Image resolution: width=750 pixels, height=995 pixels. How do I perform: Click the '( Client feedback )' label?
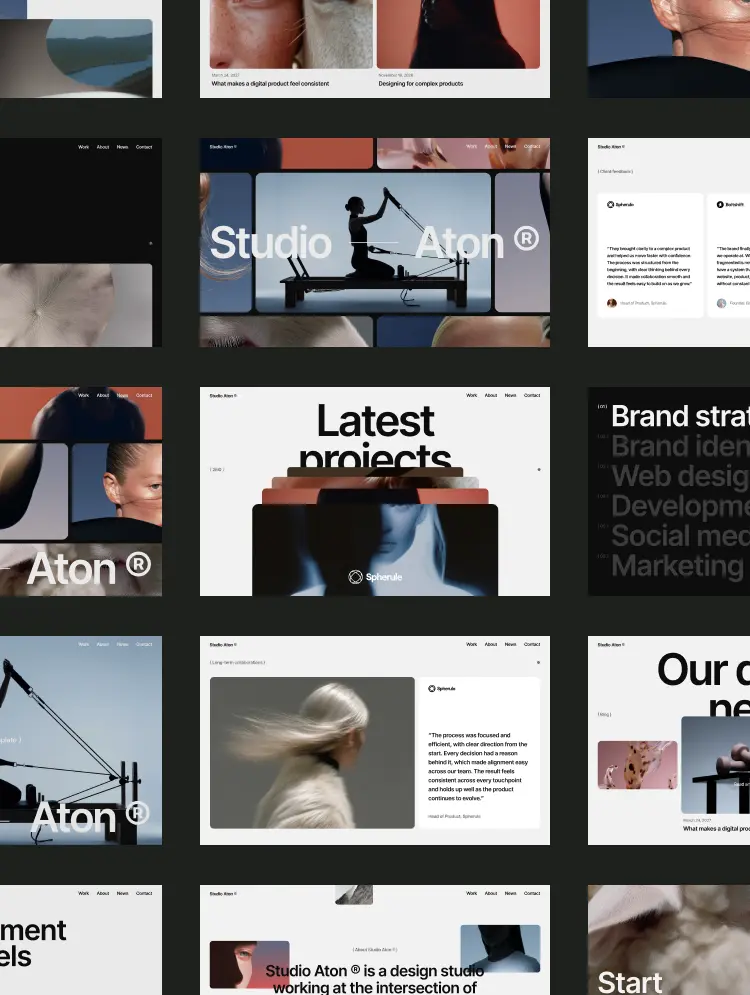[615, 171]
